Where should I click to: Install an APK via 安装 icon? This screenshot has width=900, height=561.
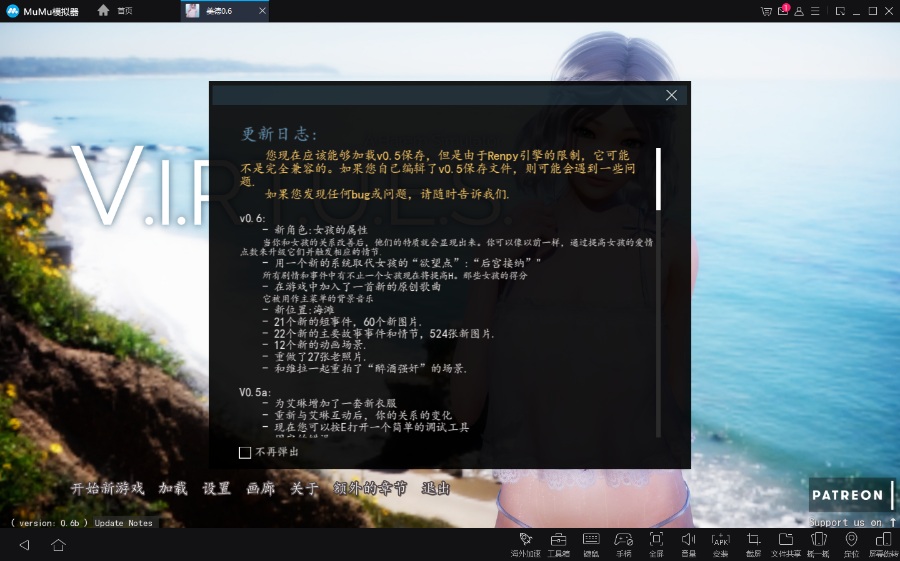click(x=720, y=544)
